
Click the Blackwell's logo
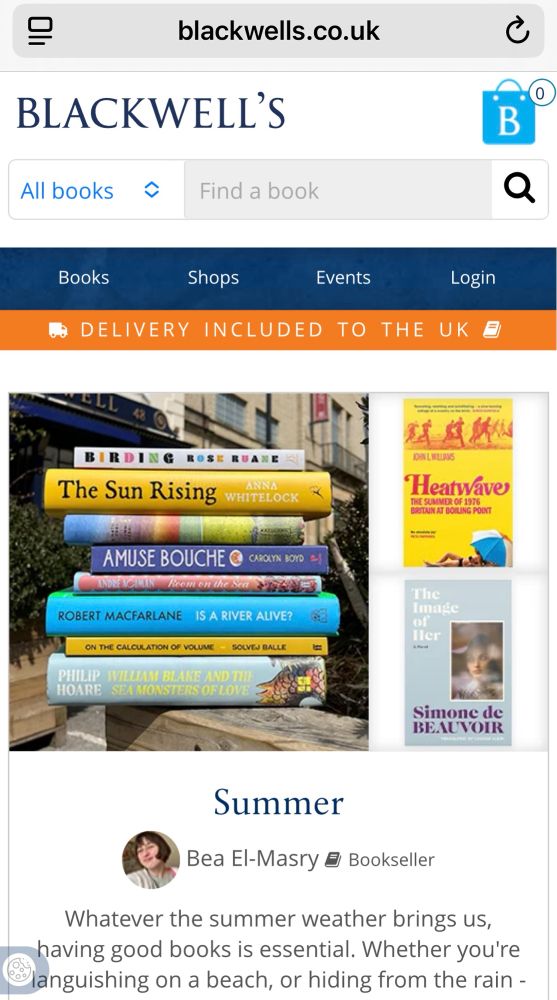tap(151, 112)
